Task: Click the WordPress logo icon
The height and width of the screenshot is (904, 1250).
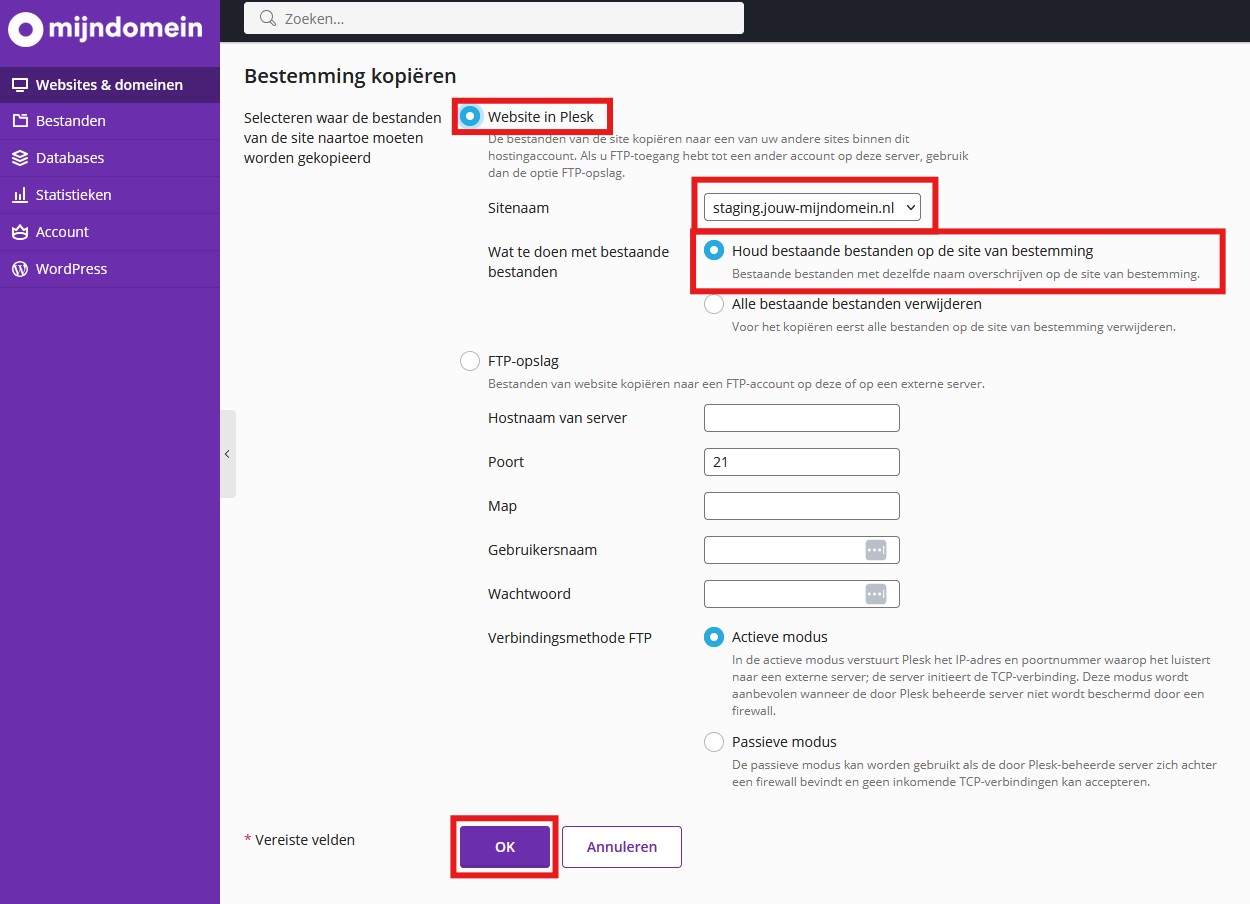Action: click(19, 269)
